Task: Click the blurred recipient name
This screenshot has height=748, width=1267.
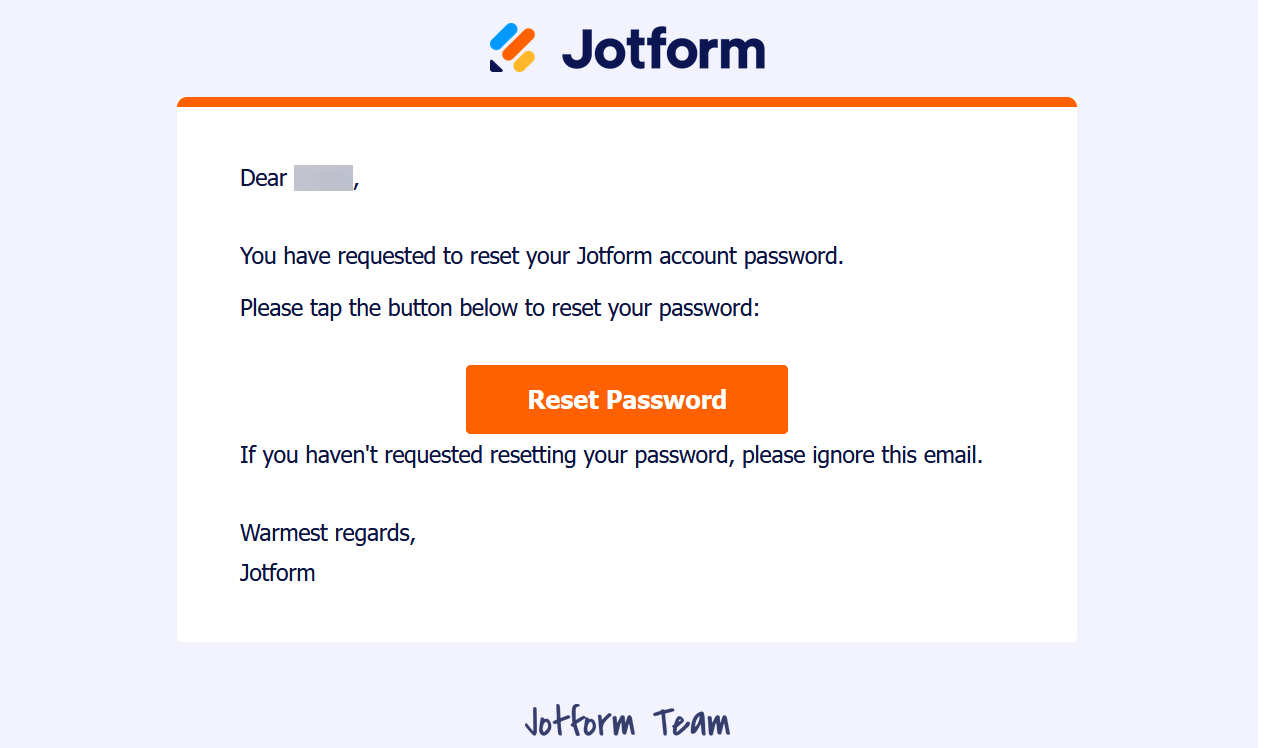Action: pos(323,178)
